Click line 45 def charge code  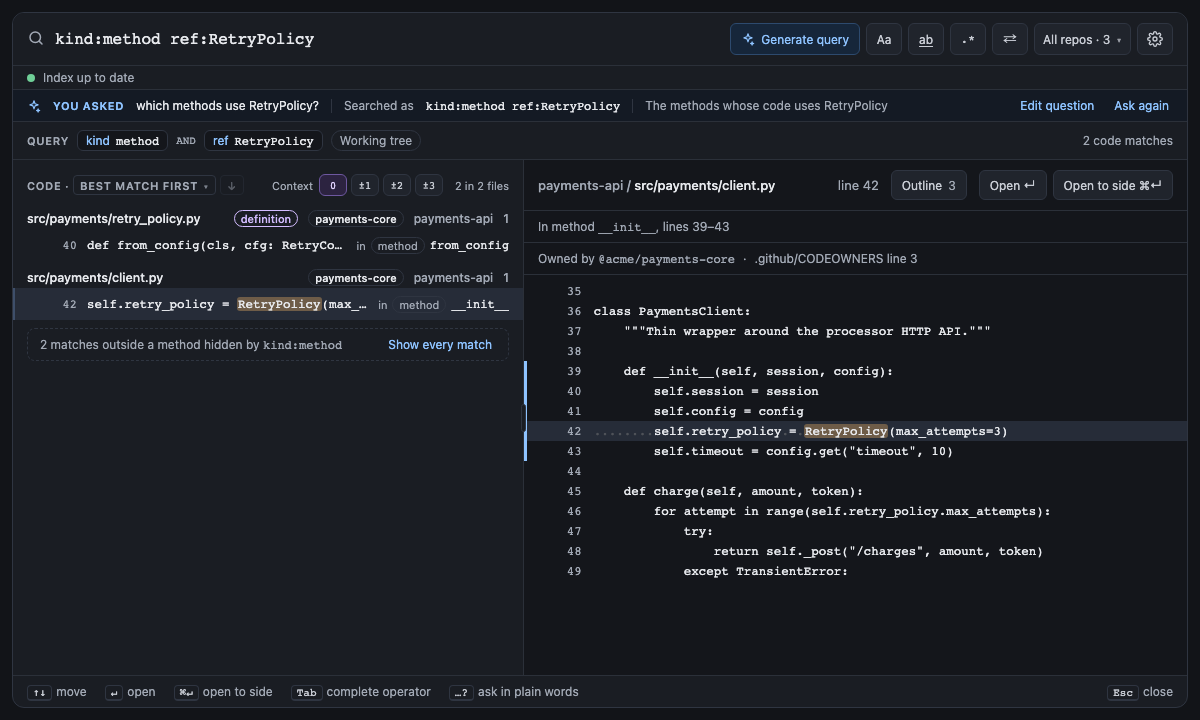coord(743,491)
